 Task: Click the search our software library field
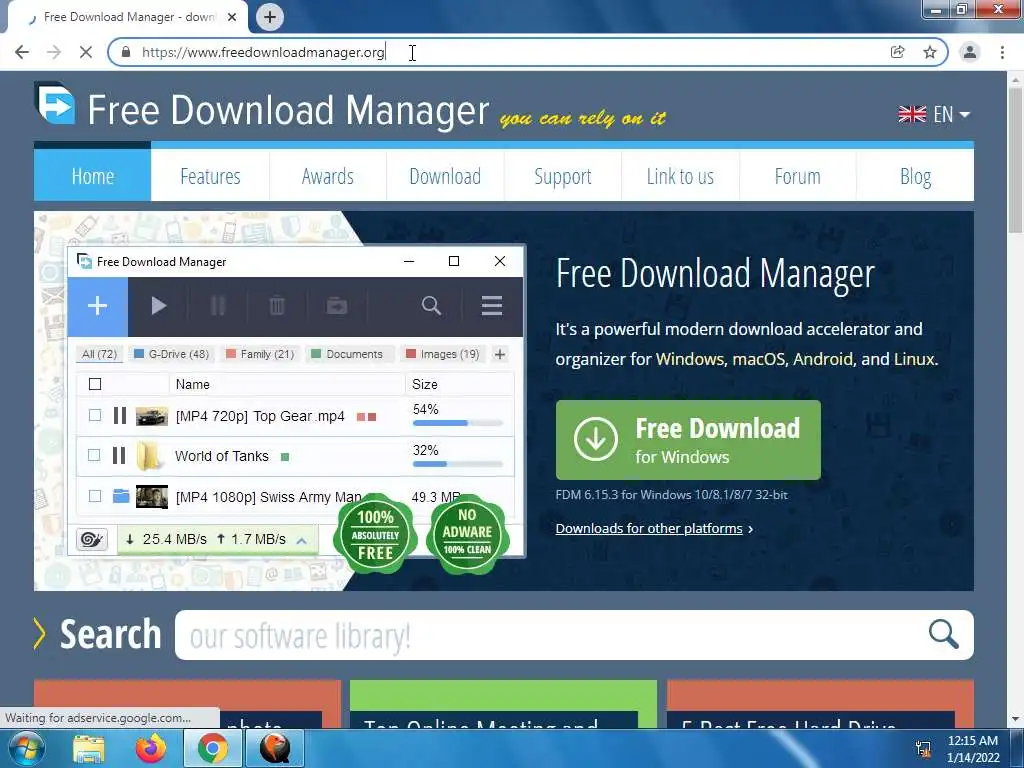549,635
